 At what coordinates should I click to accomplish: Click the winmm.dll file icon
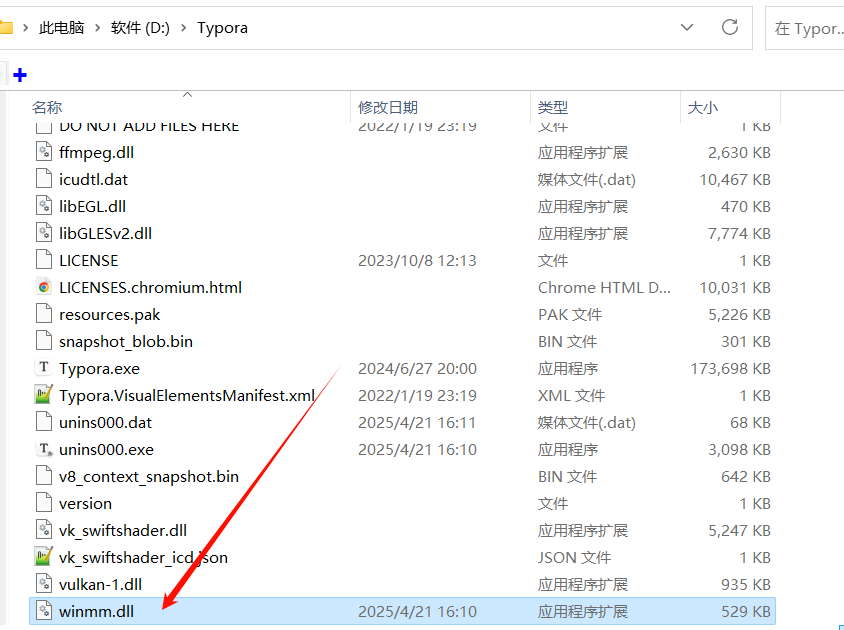44,611
